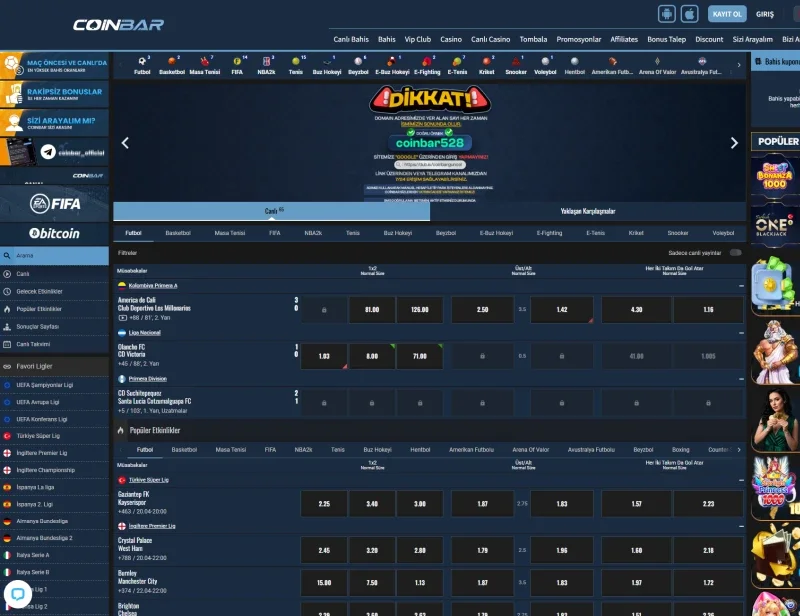
Task: Select Türkiye Süper Lig in sidebar
Action: coord(54,436)
